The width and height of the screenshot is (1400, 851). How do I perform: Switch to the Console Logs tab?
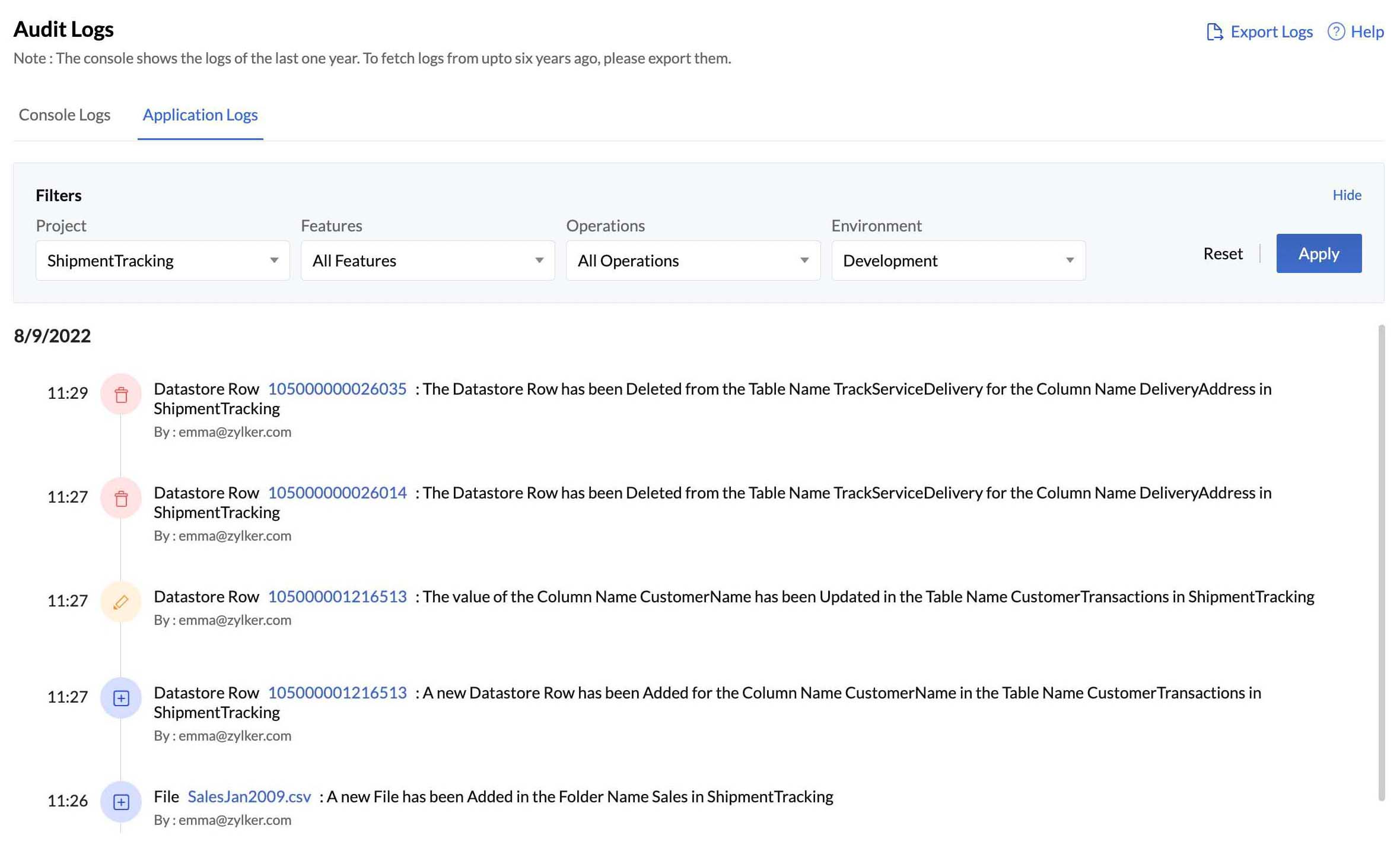coord(65,115)
